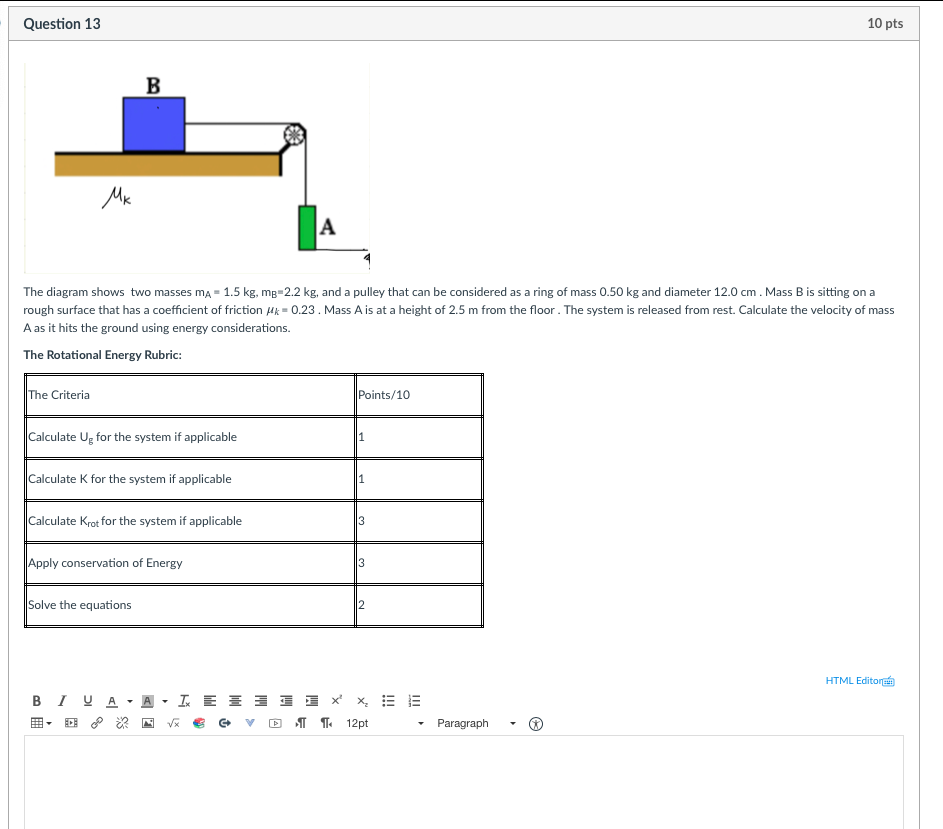This screenshot has width=943, height=829.
Task: Center align the text
Action: tap(235, 701)
